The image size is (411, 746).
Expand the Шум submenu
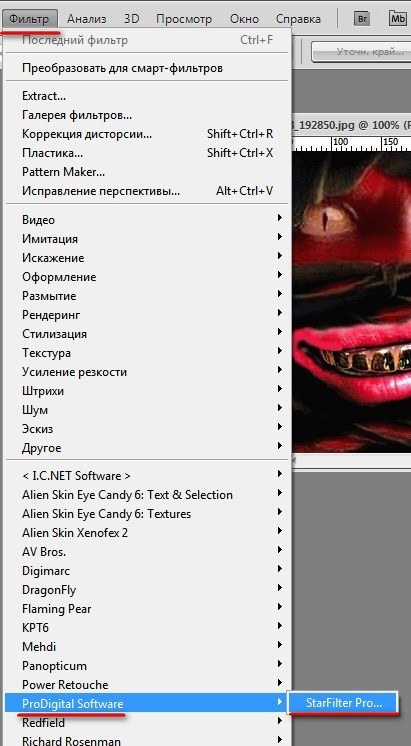147,410
